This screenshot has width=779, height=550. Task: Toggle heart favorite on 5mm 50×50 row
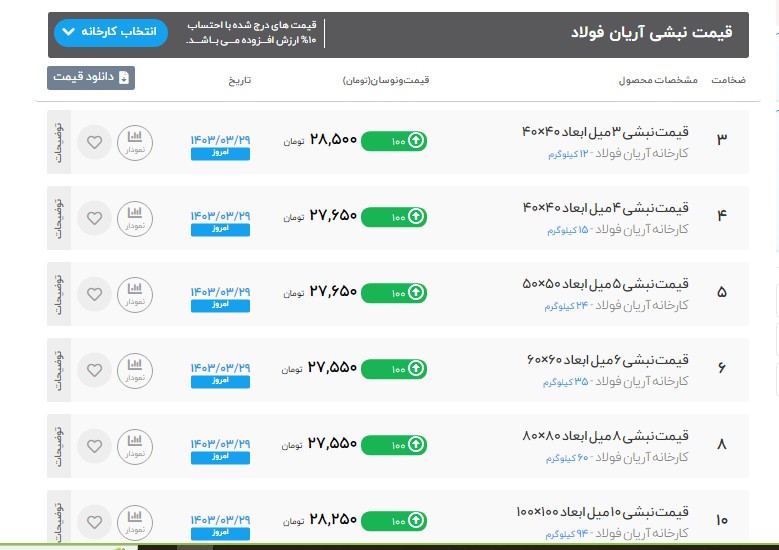(x=94, y=292)
